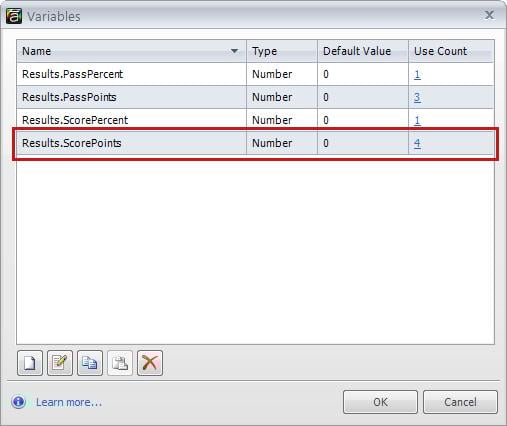This screenshot has width=507, height=426.
Task: Open use count 1 for Results.PassPercent
Action: (x=417, y=74)
